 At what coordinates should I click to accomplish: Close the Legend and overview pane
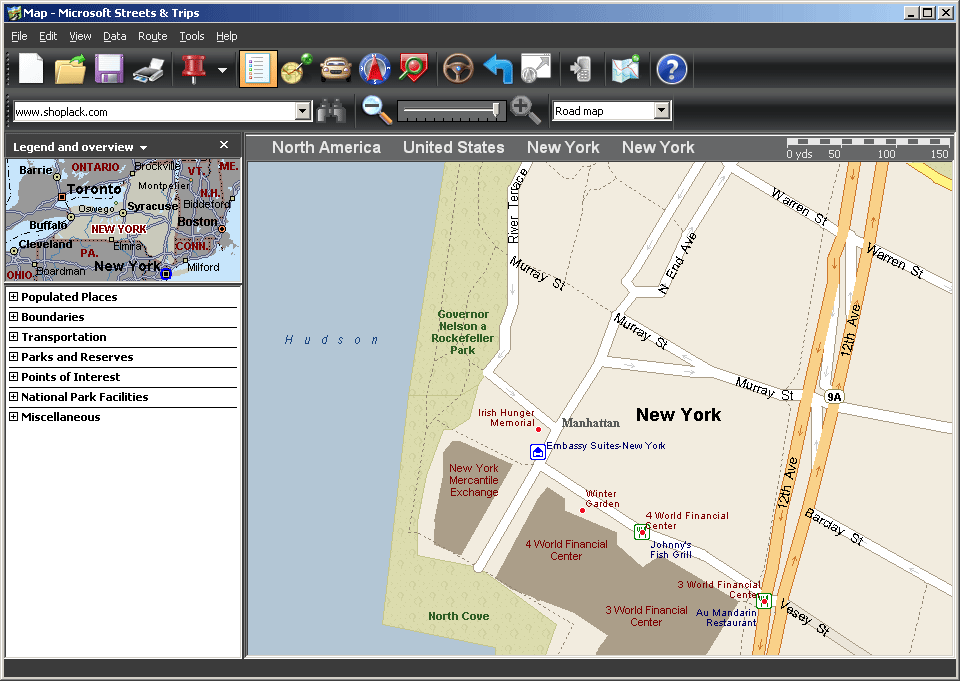click(224, 145)
